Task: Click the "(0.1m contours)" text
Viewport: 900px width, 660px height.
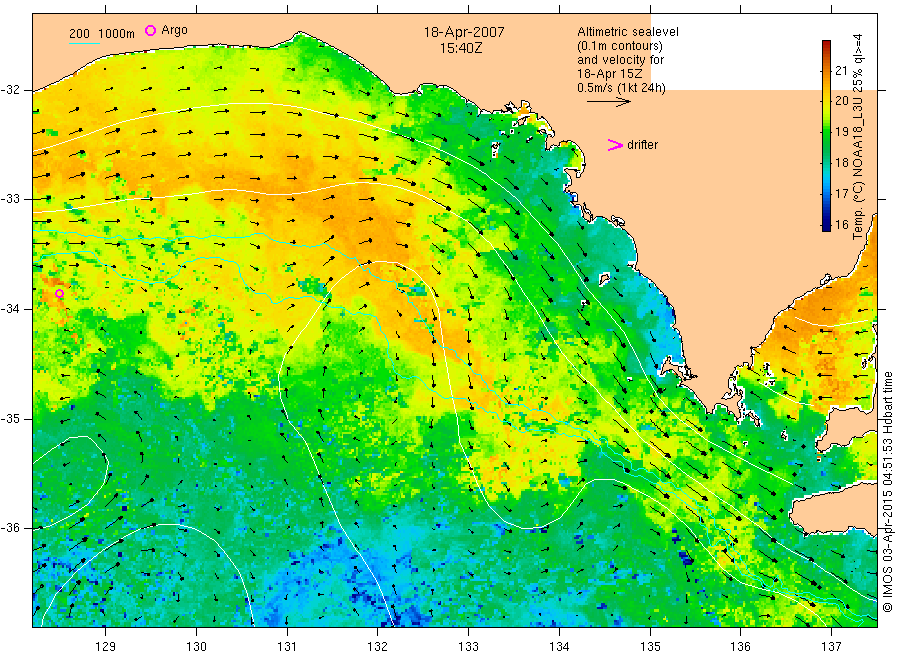Action: click(619, 46)
